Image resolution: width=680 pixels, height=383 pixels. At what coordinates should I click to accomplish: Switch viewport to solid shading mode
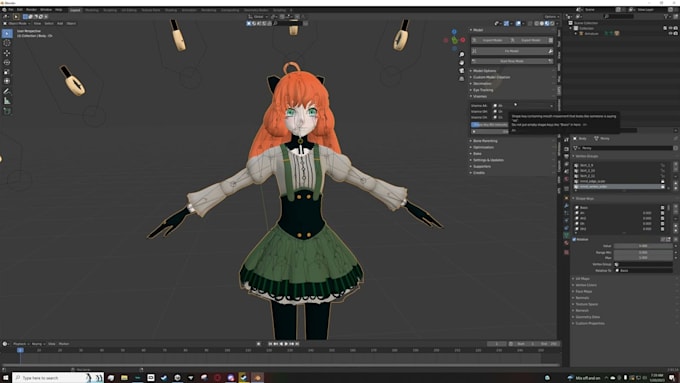pos(542,23)
